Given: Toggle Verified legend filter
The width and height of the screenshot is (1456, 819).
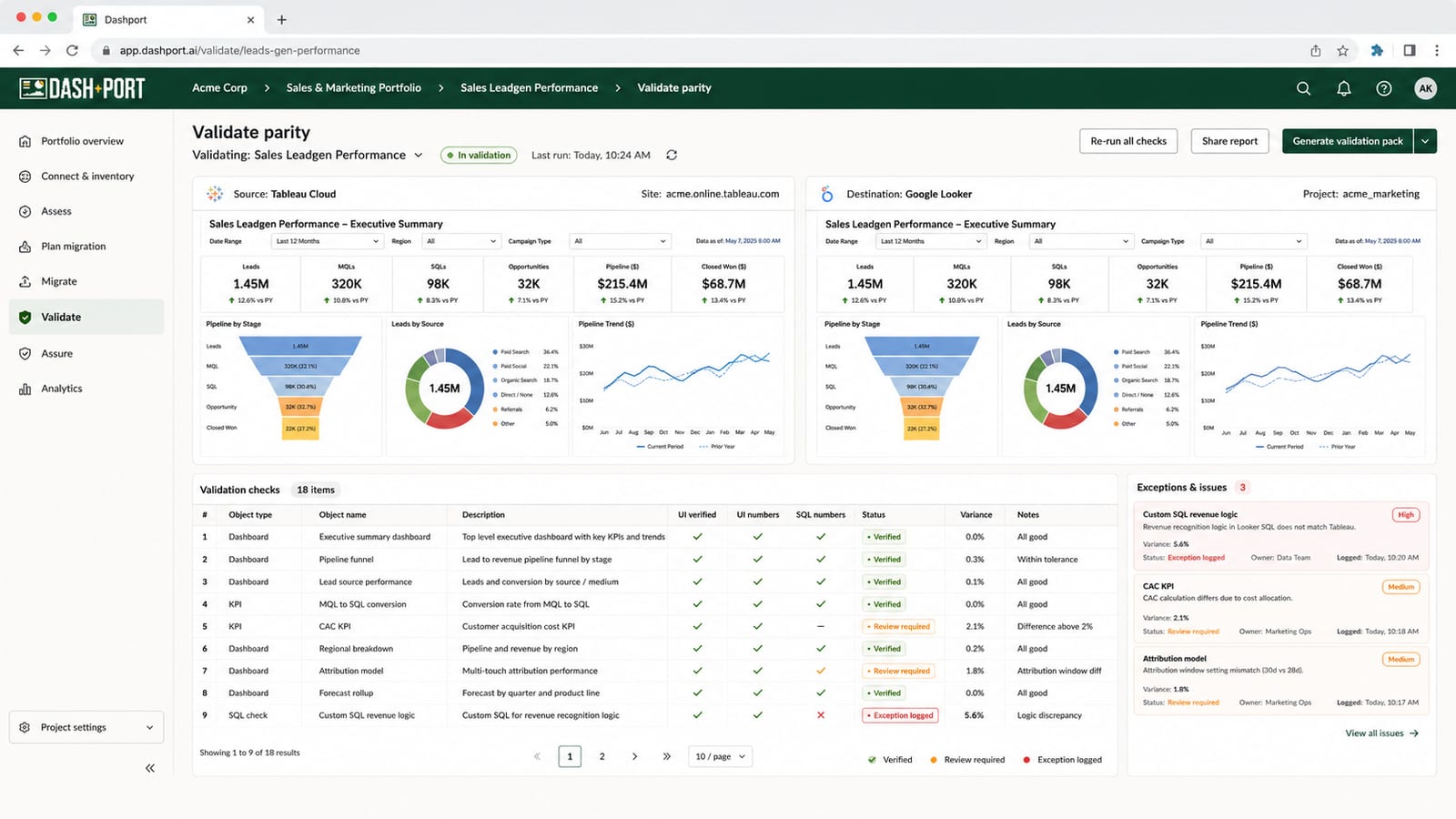Looking at the screenshot, I should point(890,760).
